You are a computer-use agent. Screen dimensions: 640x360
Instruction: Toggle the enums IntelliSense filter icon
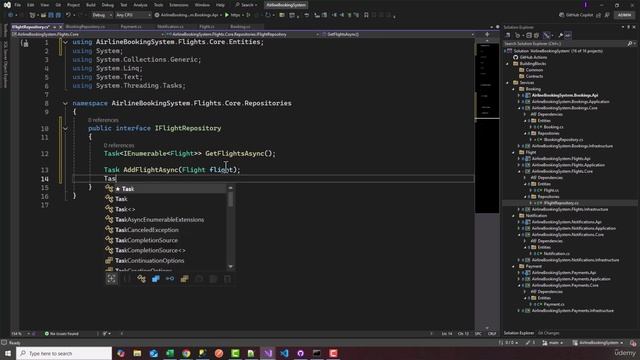point(184,279)
